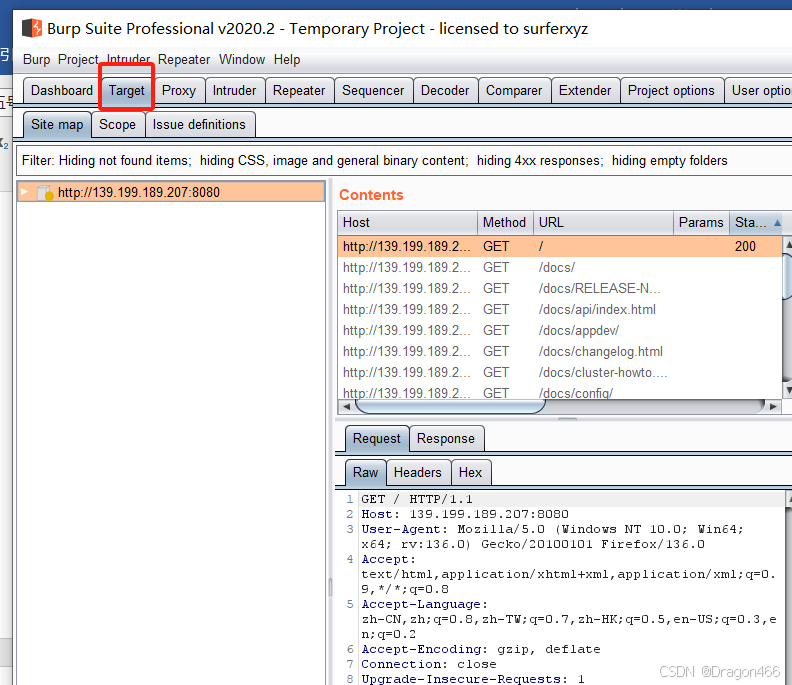
Task: Sort contents by the Method column header
Action: pyautogui.click(x=504, y=223)
